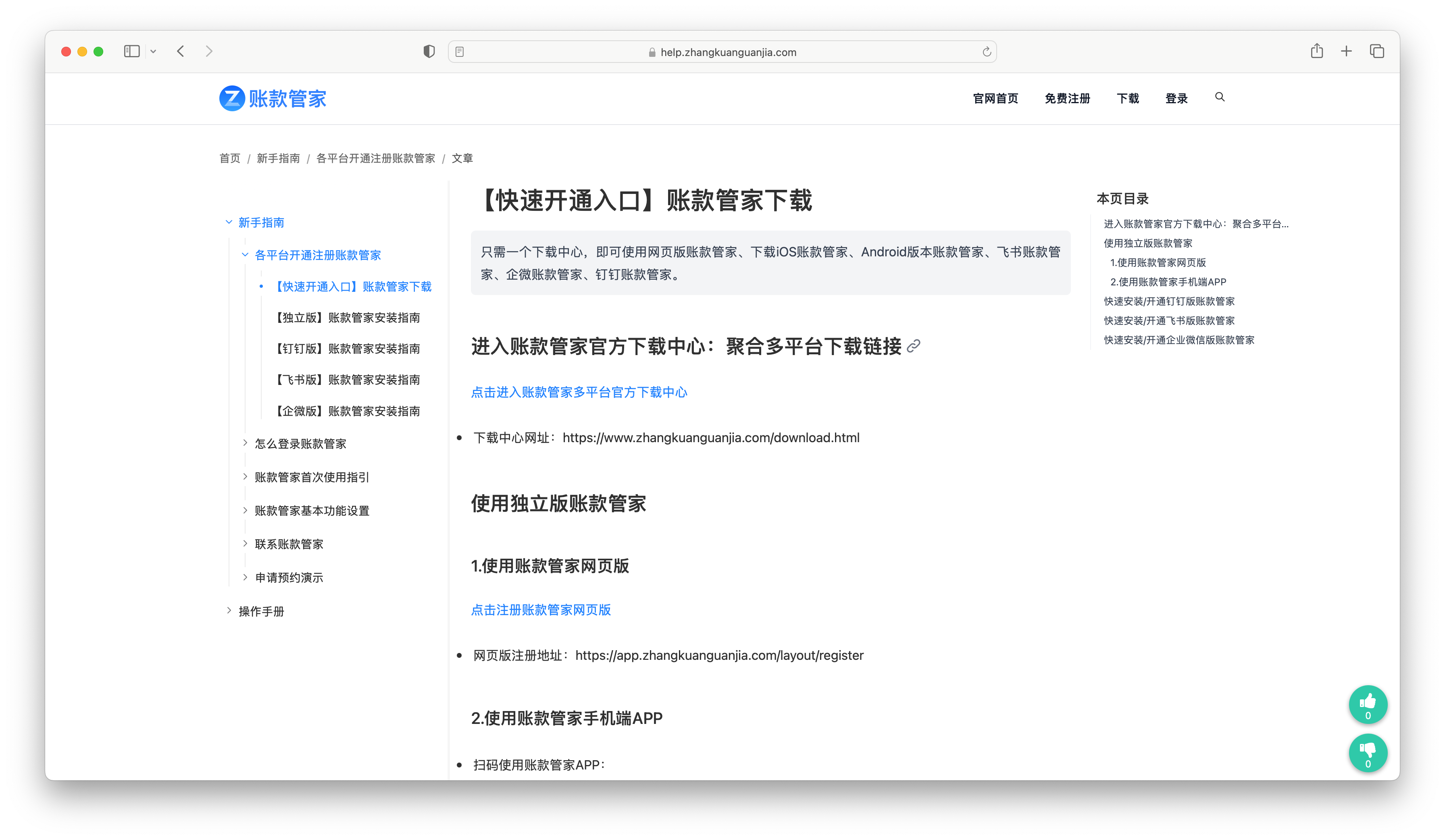Open 点击注册账款管家网页版 link
1445x840 pixels.
[541, 610]
